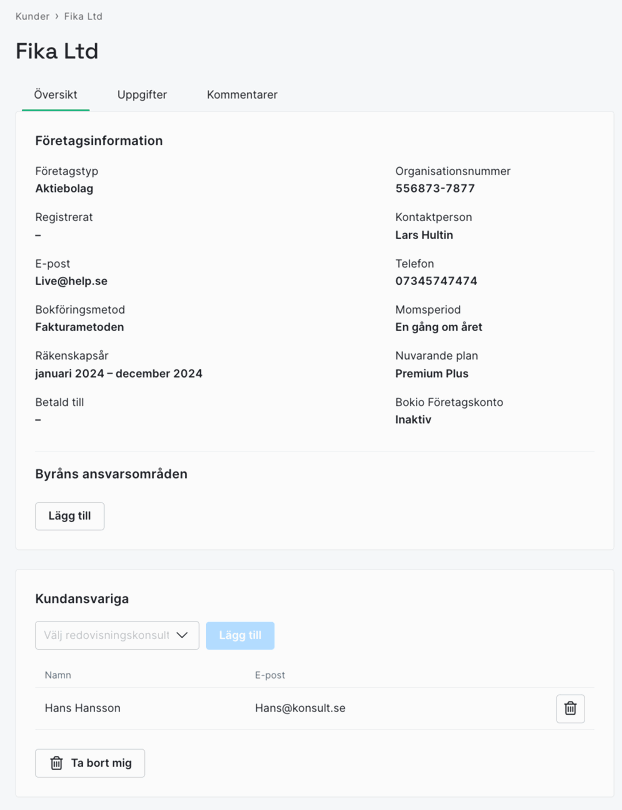Click the organisation number 556873-7877

pos(435,188)
